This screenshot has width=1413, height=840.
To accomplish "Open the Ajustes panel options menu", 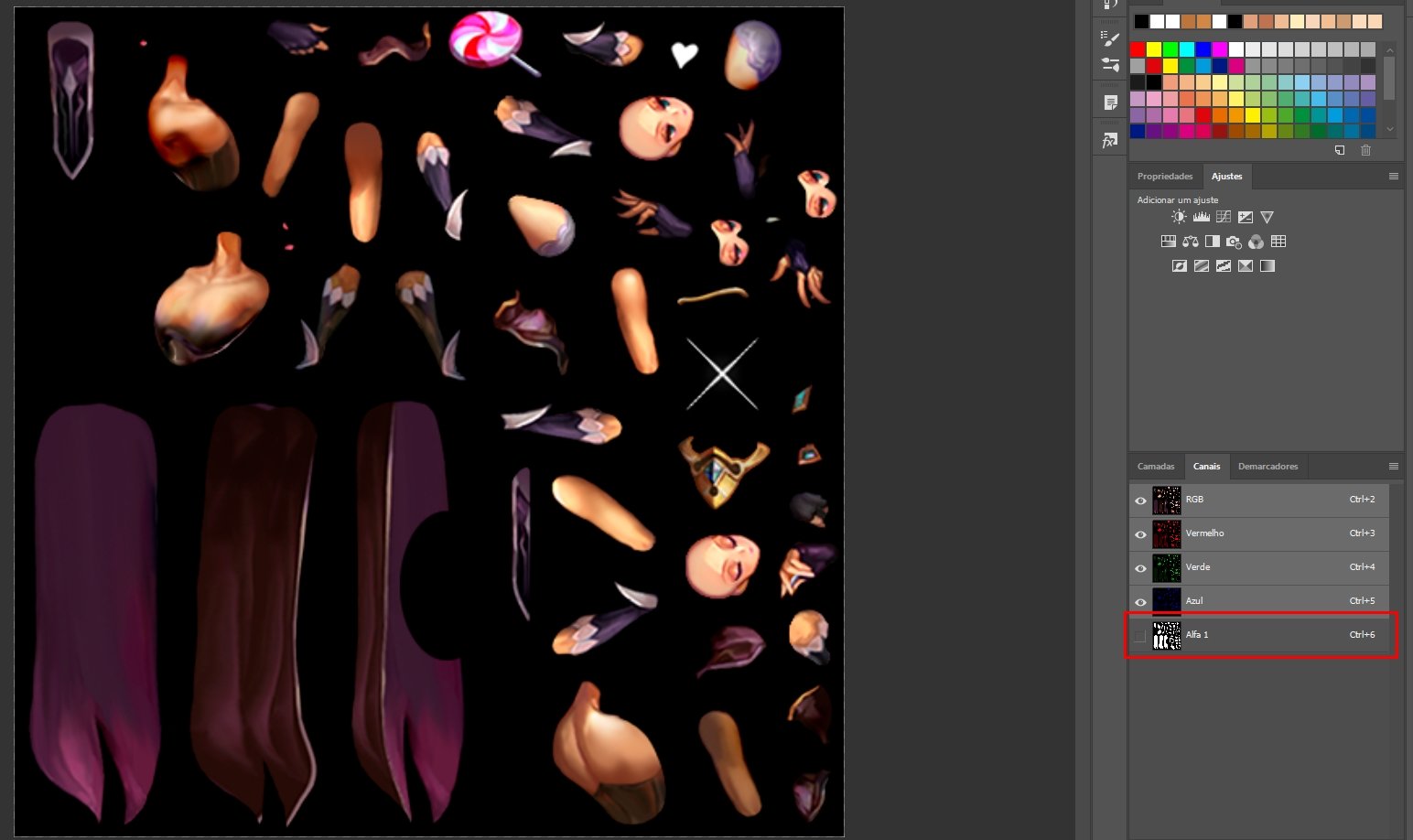I will tap(1394, 176).
